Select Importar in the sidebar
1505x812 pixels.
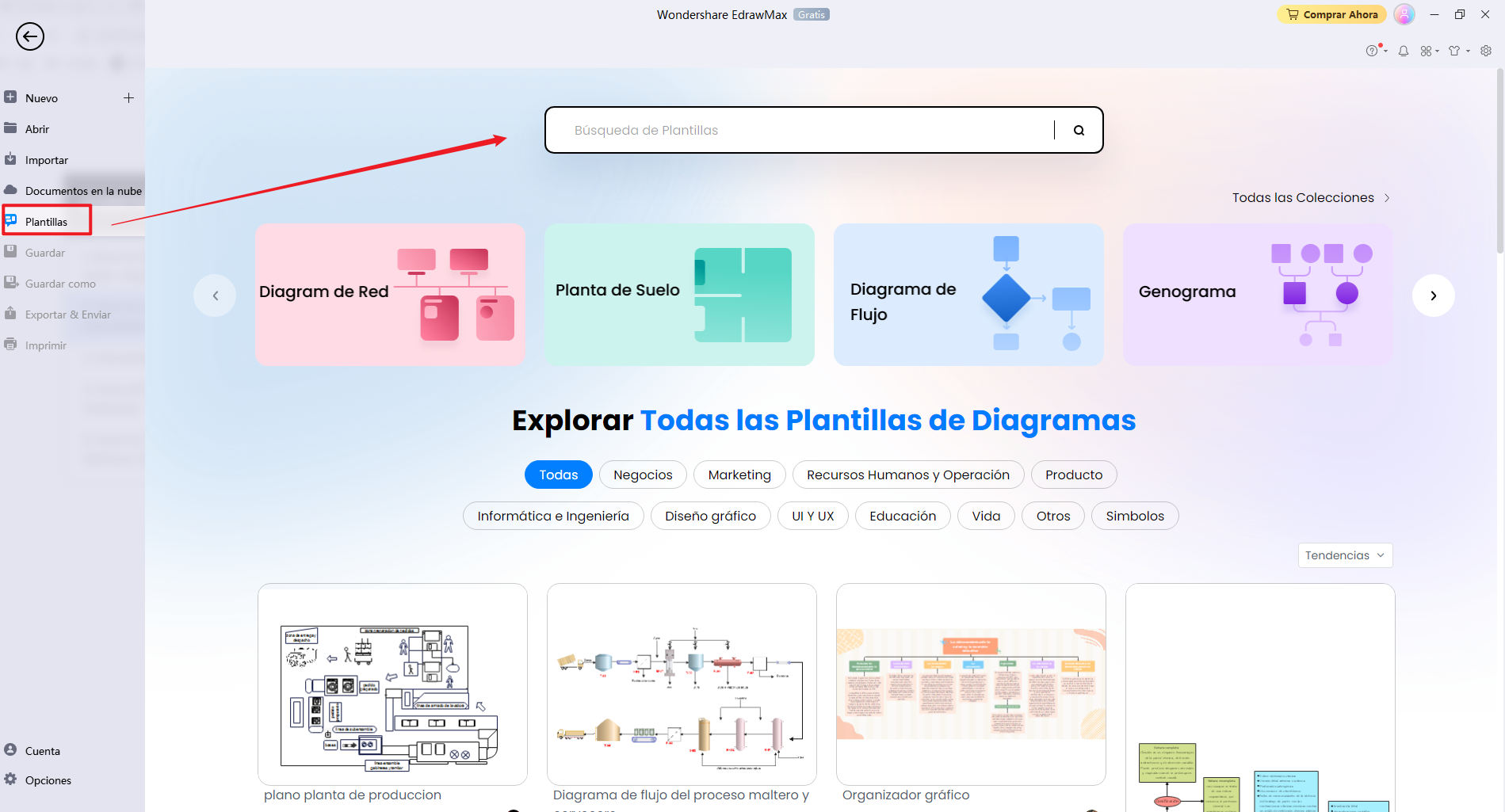pyautogui.click(x=48, y=159)
